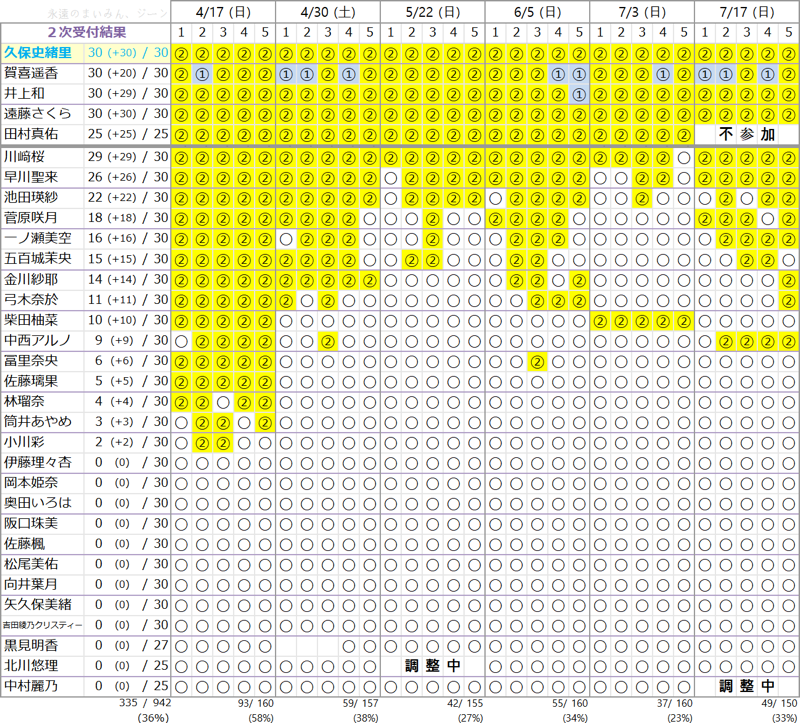Click the 93/ 160 total under 4/17

pyautogui.click(x=256, y=703)
